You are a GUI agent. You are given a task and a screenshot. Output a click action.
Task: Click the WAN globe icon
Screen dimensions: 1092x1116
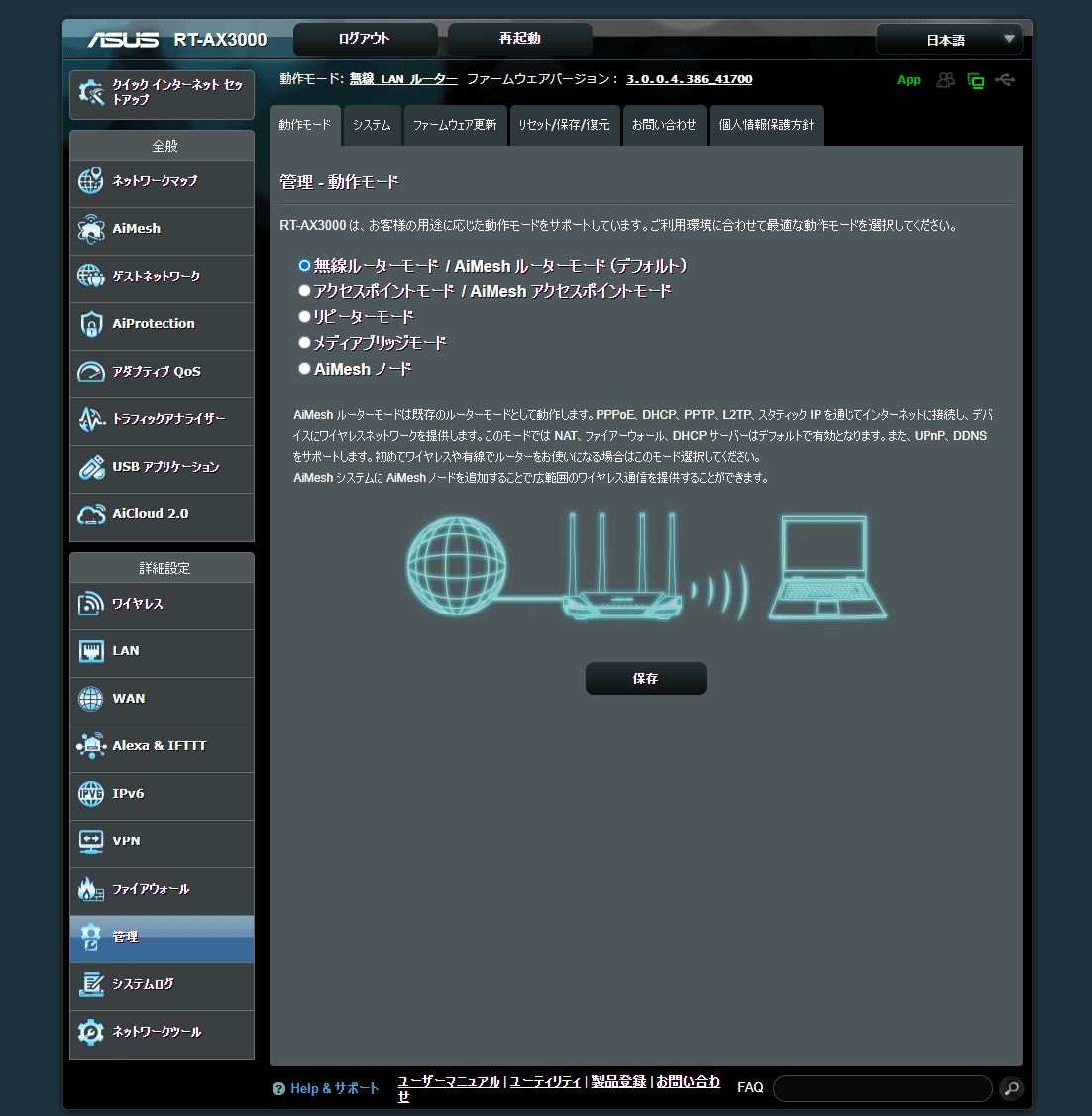(91, 698)
